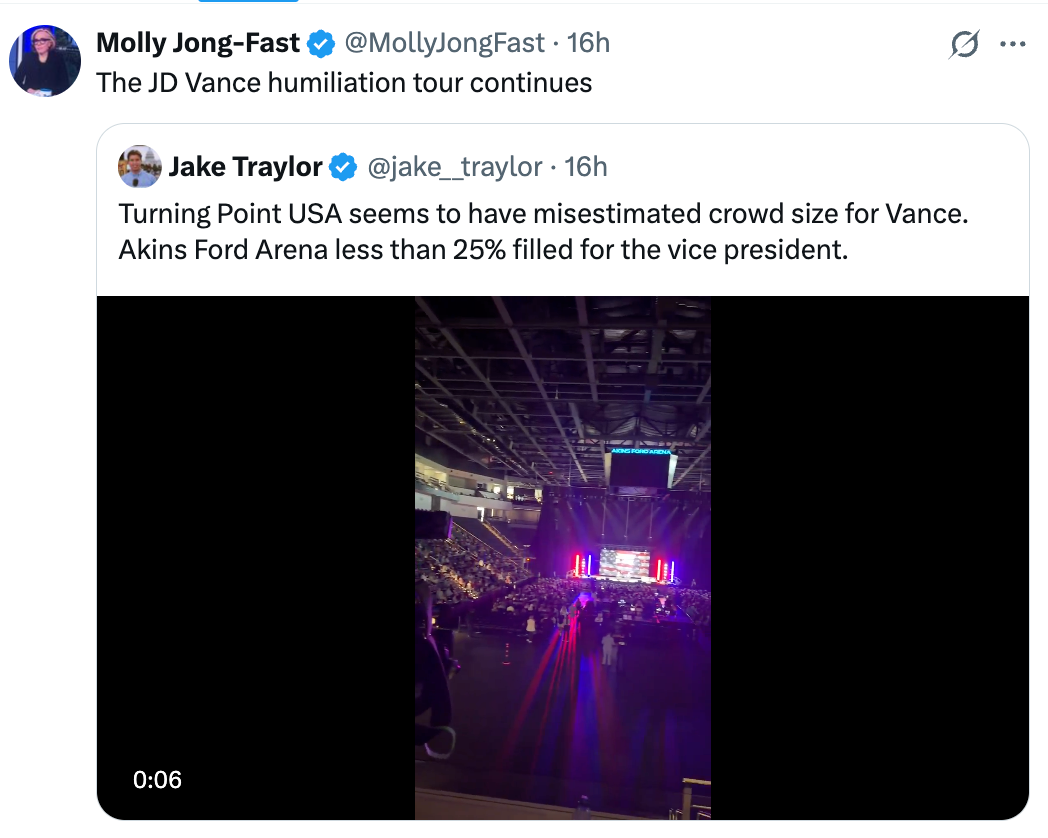Image resolution: width=1048 pixels, height=838 pixels.
Task: Click the quoted text about Turning Point USA
Action: (544, 231)
